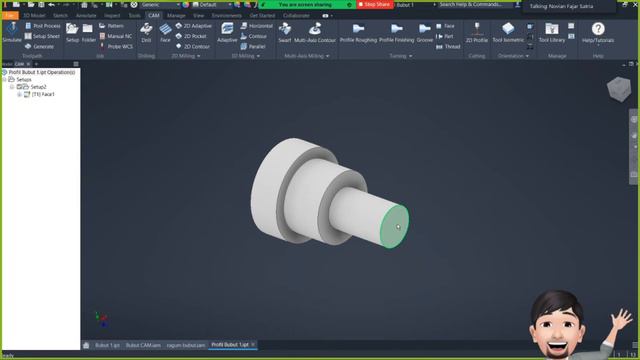Switch to View ribbon tab
The height and width of the screenshot is (360, 640).
point(198,16)
